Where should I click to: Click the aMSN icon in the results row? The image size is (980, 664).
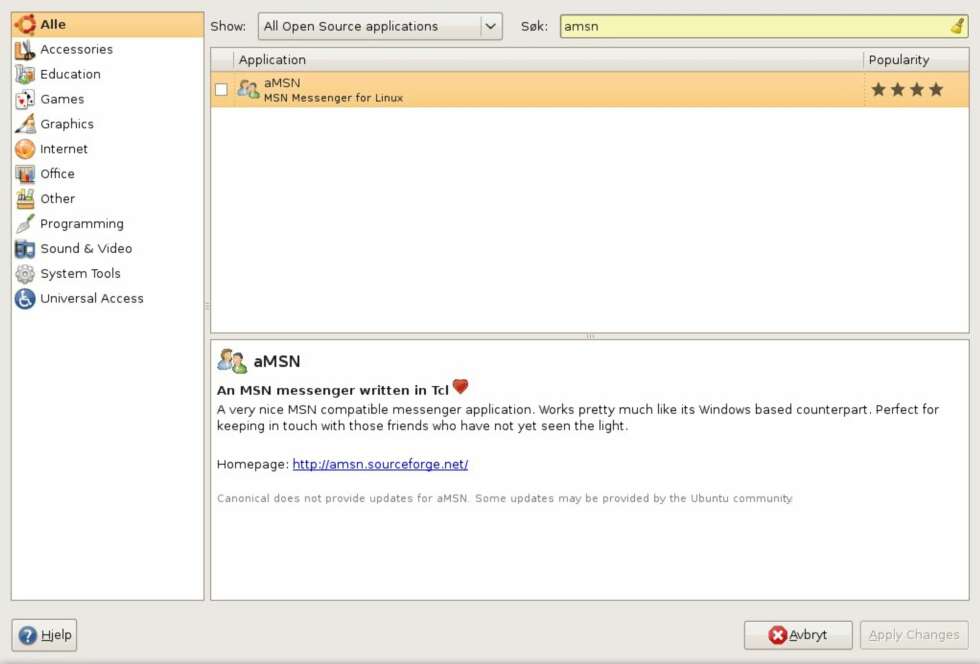248,89
